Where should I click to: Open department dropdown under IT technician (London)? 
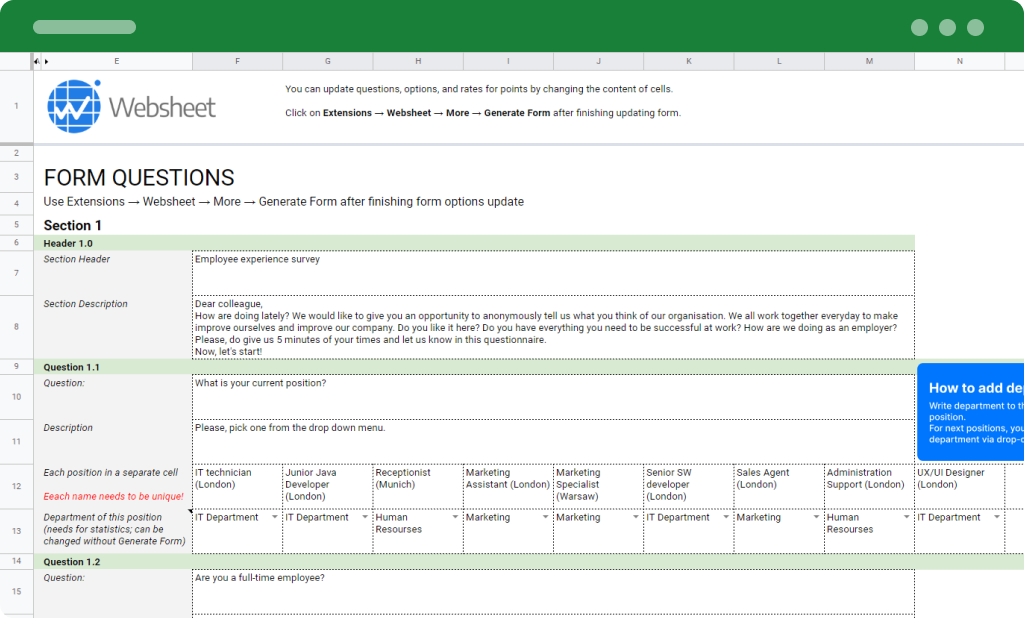point(274,517)
